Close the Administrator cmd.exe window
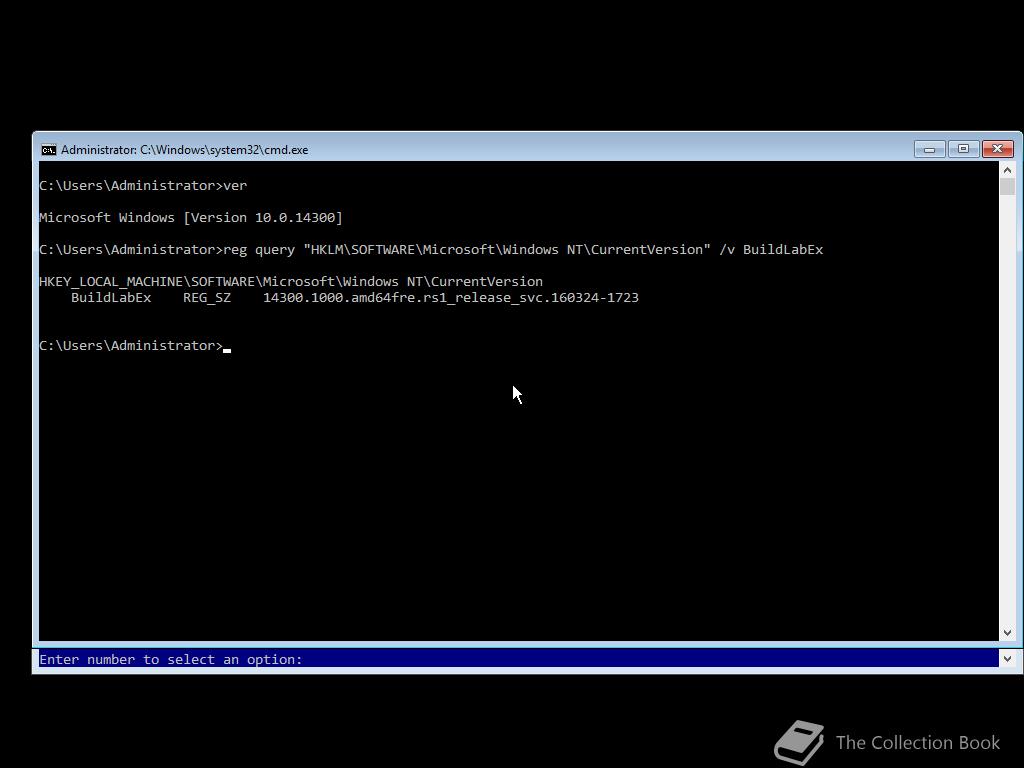This screenshot has height=768, width=1024. (997, 149)
